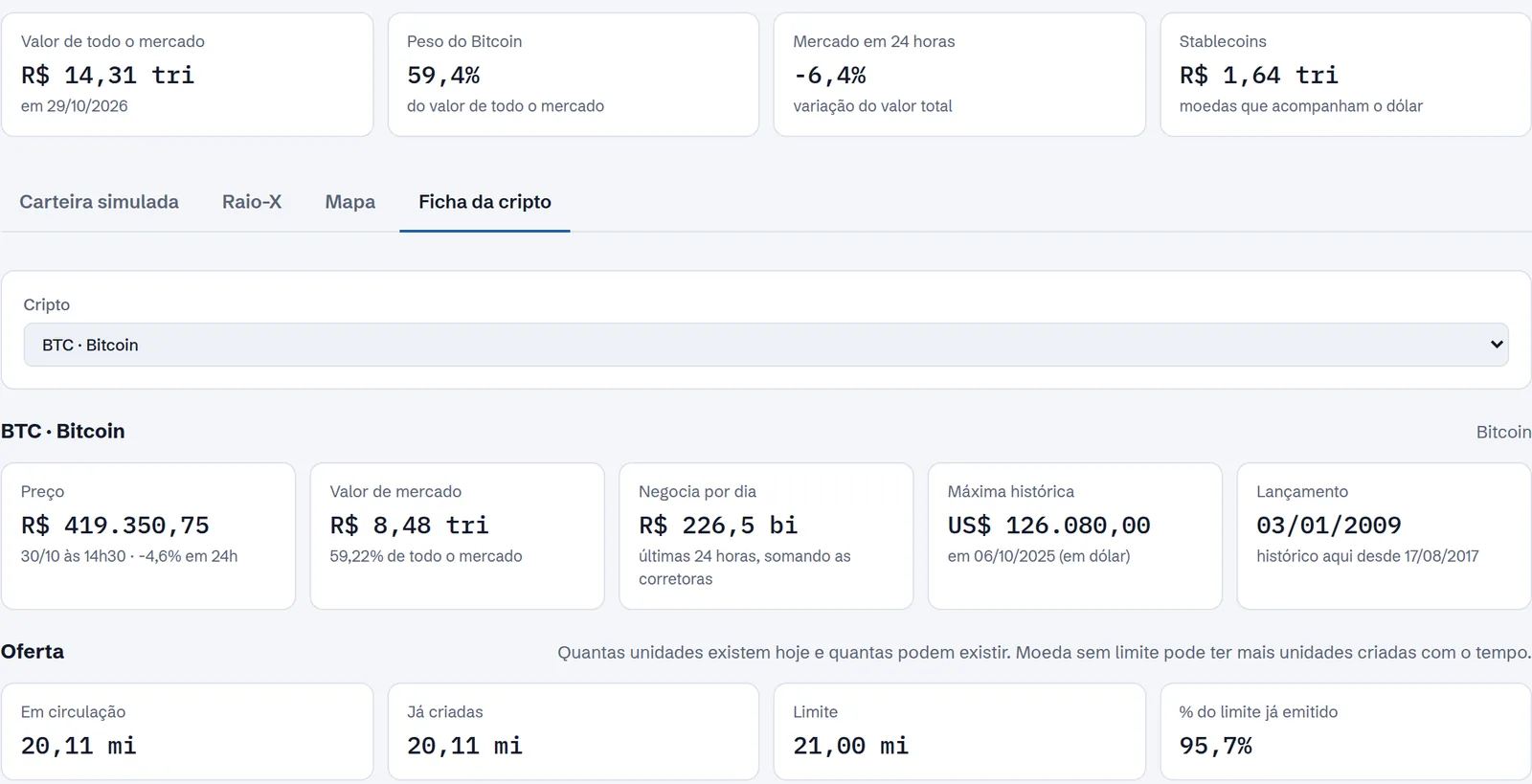Click the Stablecoins value R$ 1,64 tri
The height and width of the screenshot is (784, 1532).
pyautogui.click(x=1258, y=75)
